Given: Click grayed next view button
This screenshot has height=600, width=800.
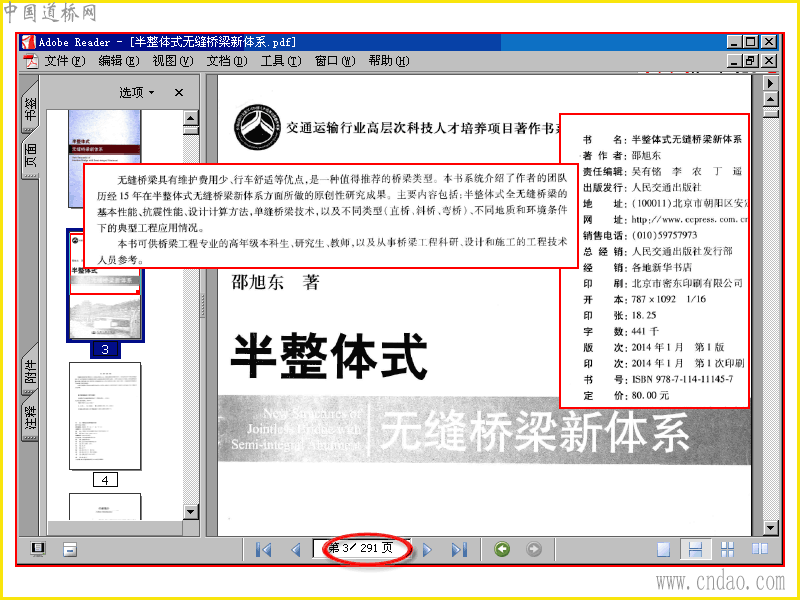Looking at the screenshot, I should tap(534, 549).
